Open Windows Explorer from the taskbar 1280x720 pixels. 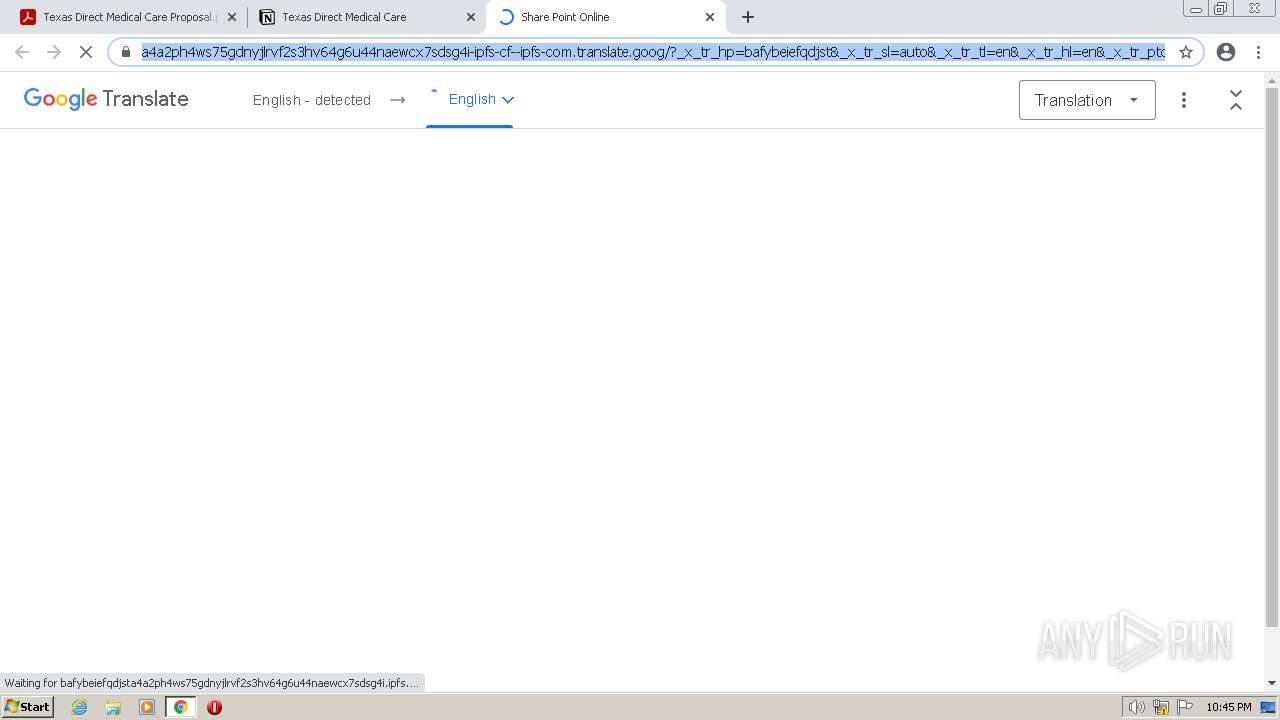coord(113,707)
